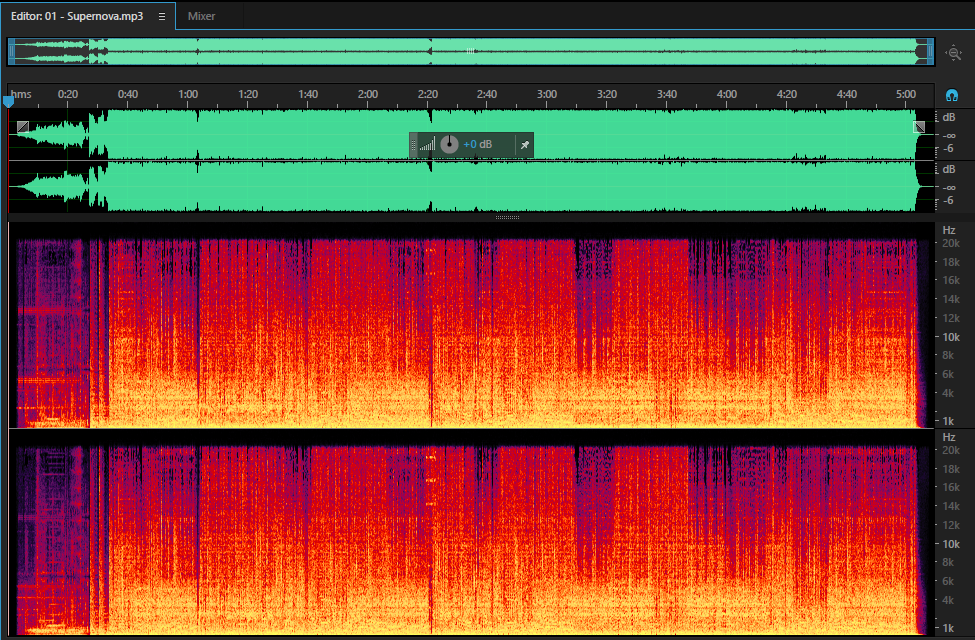Click the volume bars icon in the HUD
The width and height of the screenshot is (975, 640).
(427, 145)
